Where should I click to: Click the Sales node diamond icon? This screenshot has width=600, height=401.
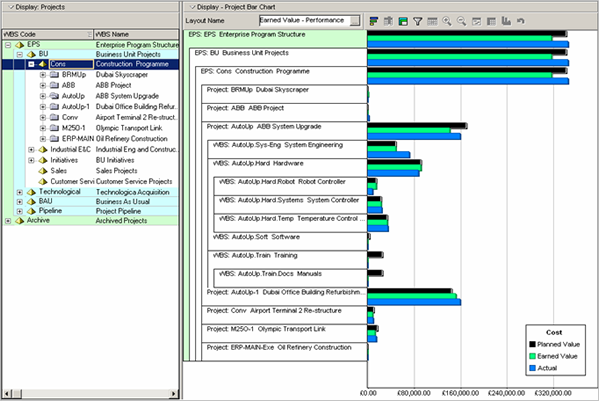[x=43, y=171]
